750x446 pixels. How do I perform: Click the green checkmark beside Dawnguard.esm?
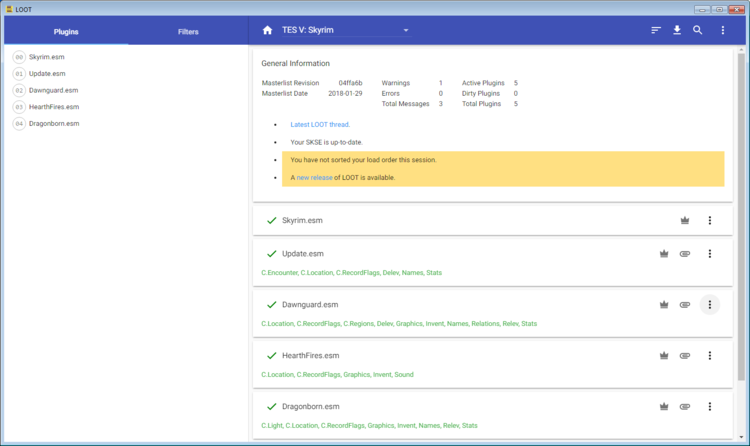[272, 304]
